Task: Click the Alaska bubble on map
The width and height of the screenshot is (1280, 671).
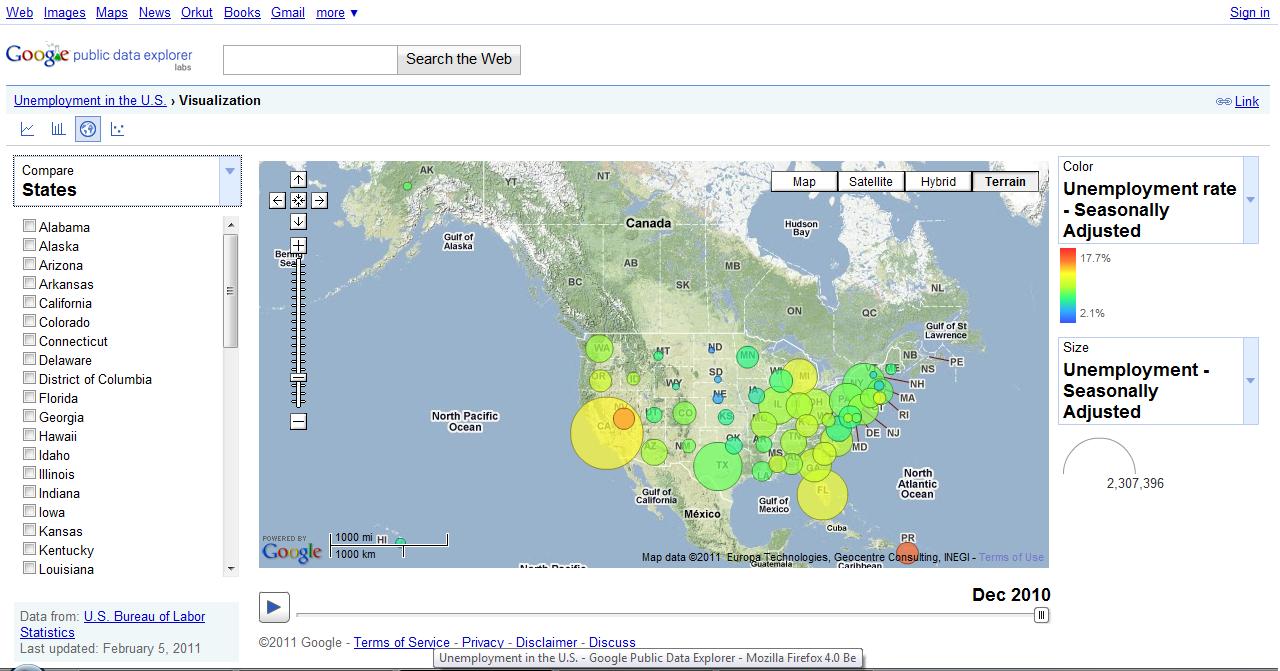Action: pos(407,186)
